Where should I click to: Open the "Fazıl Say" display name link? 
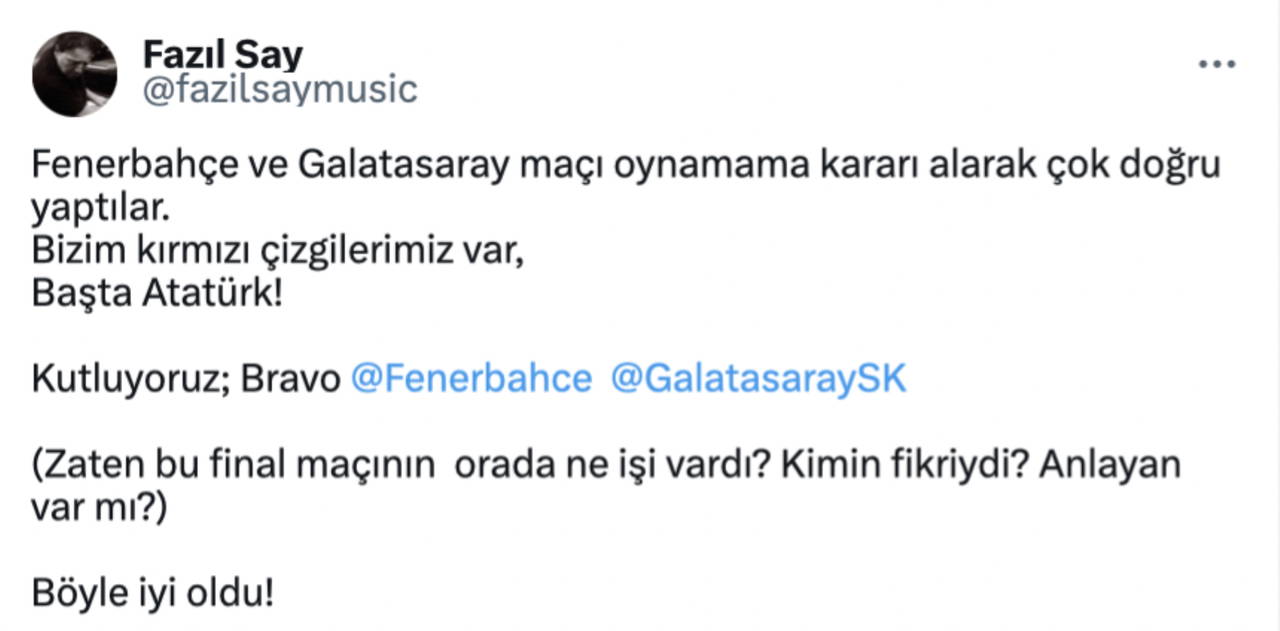[x=222, y=54]
